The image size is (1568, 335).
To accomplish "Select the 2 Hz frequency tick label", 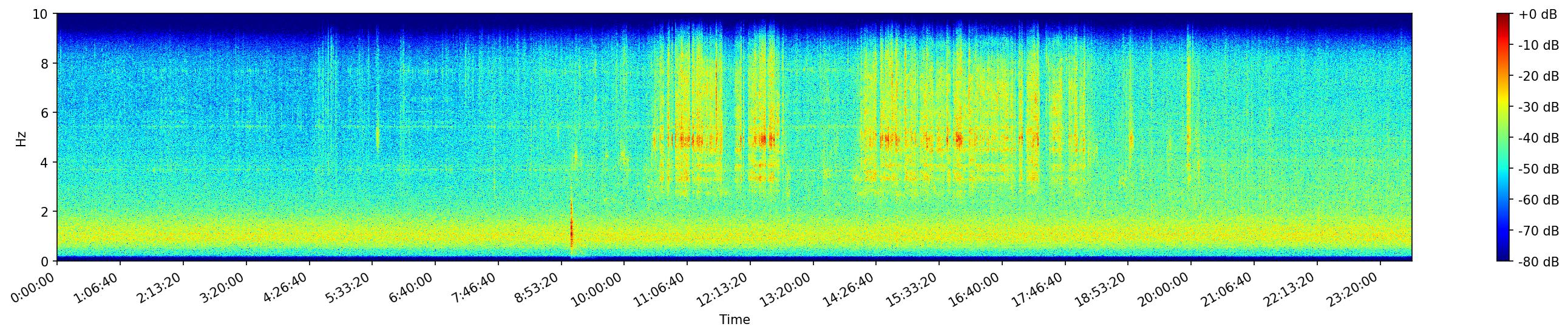I will tap(45, 212).
